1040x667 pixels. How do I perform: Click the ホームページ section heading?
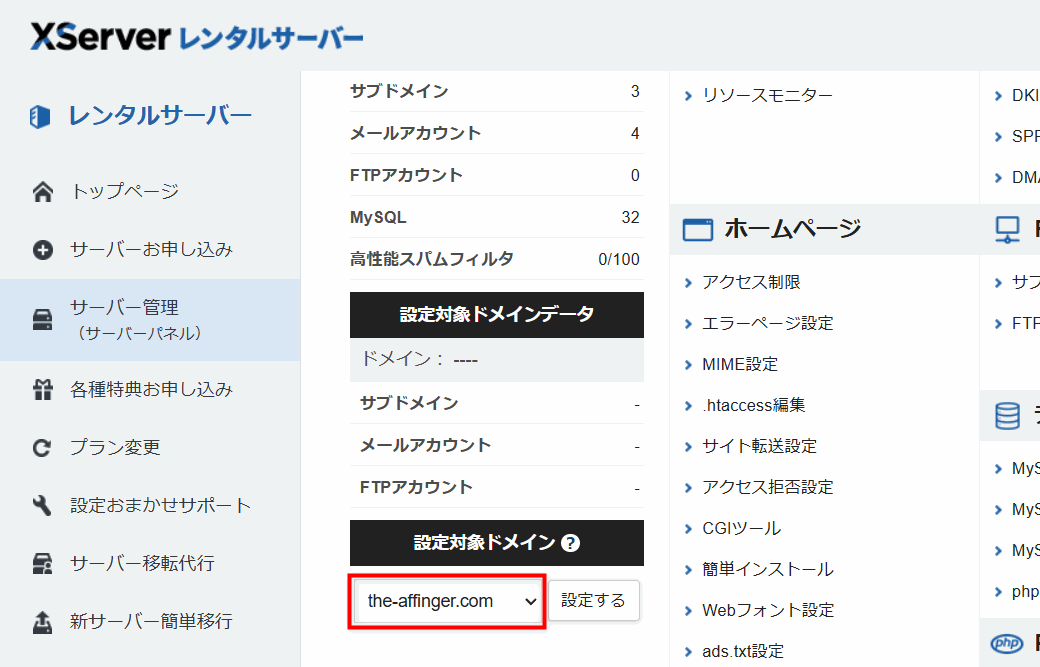(x=793, y=229)
